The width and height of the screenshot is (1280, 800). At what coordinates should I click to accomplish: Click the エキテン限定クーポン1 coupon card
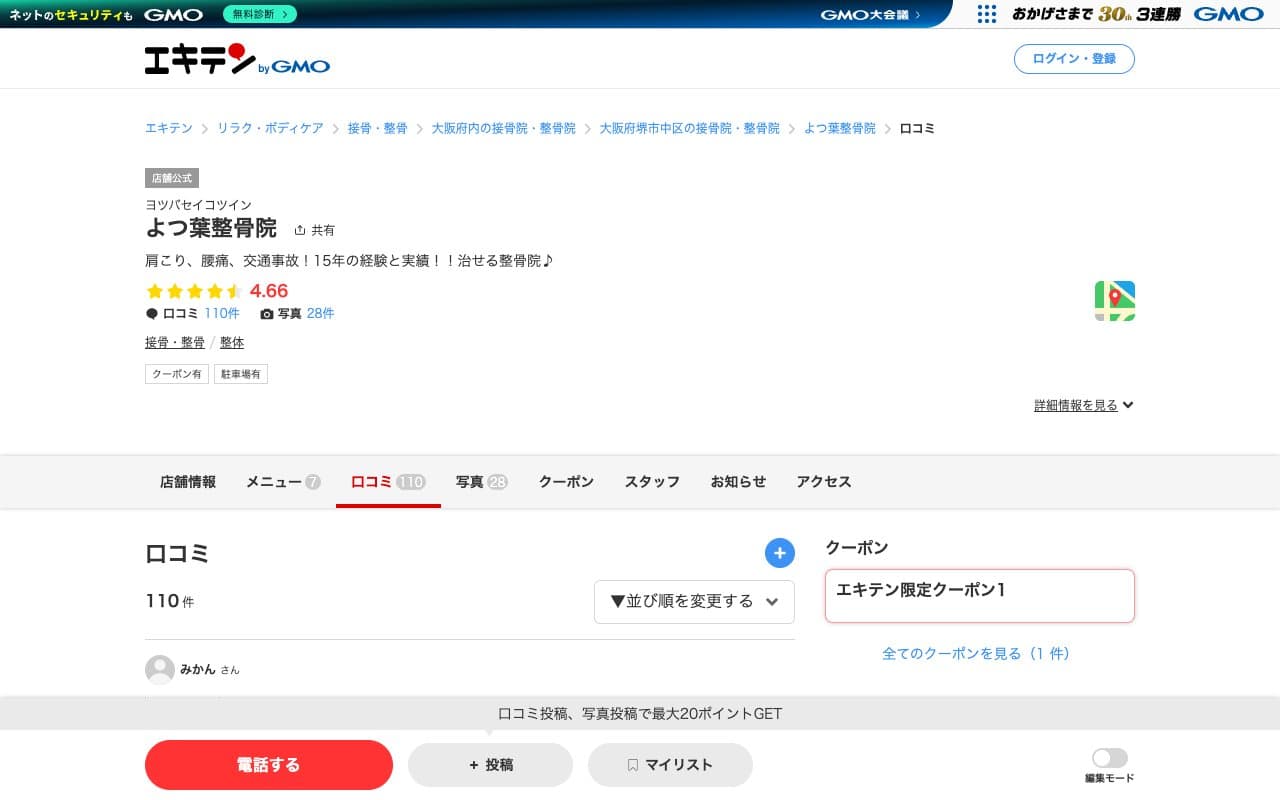pos(978,595)
